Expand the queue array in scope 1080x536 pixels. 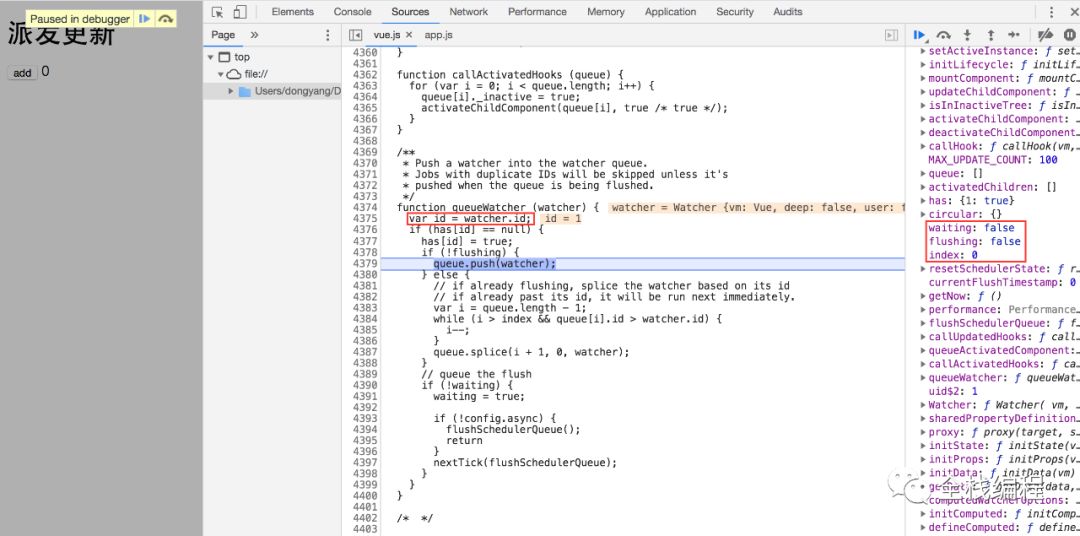(924, 174)
